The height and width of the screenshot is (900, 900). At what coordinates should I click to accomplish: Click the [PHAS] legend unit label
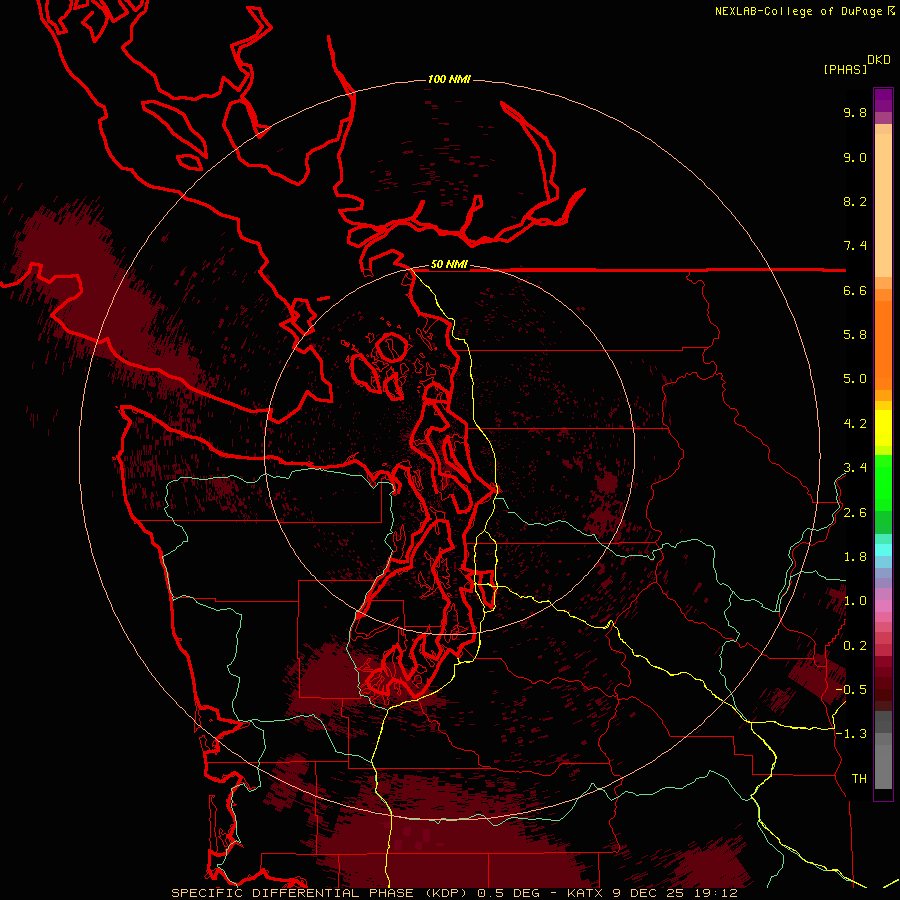845,70
